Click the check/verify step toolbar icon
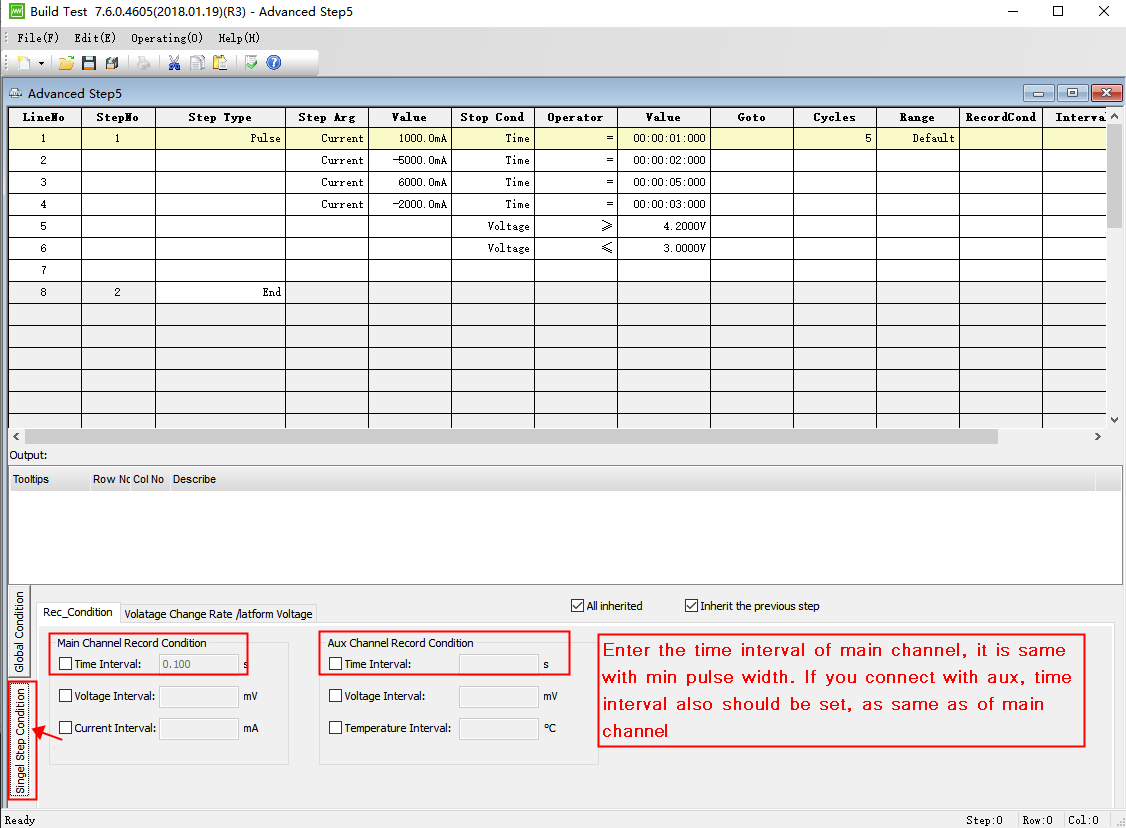Image resolution: width=1126 pixels, height=828 pixels. [251, 63]
